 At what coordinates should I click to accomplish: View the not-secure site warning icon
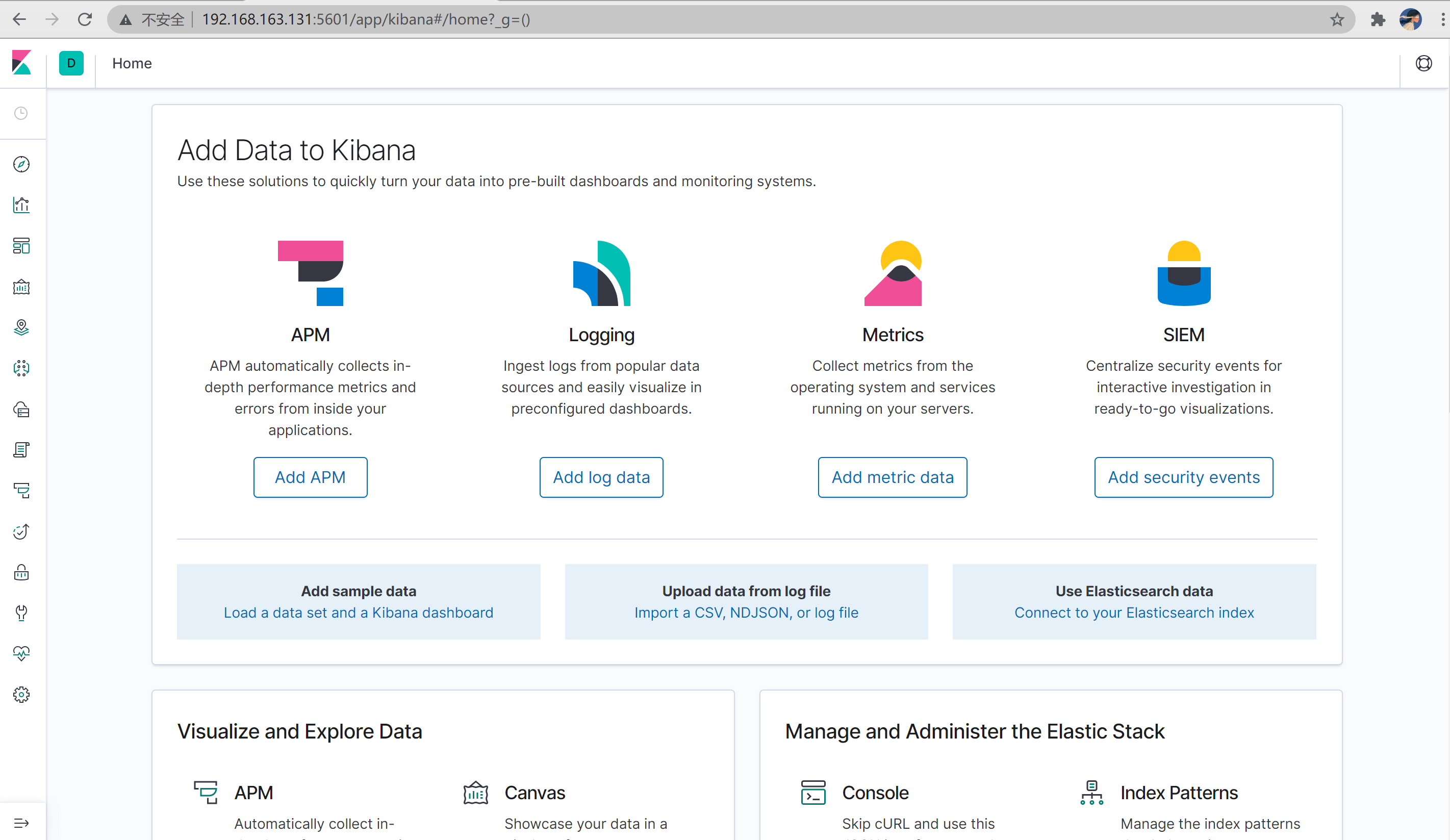point(125,20)
